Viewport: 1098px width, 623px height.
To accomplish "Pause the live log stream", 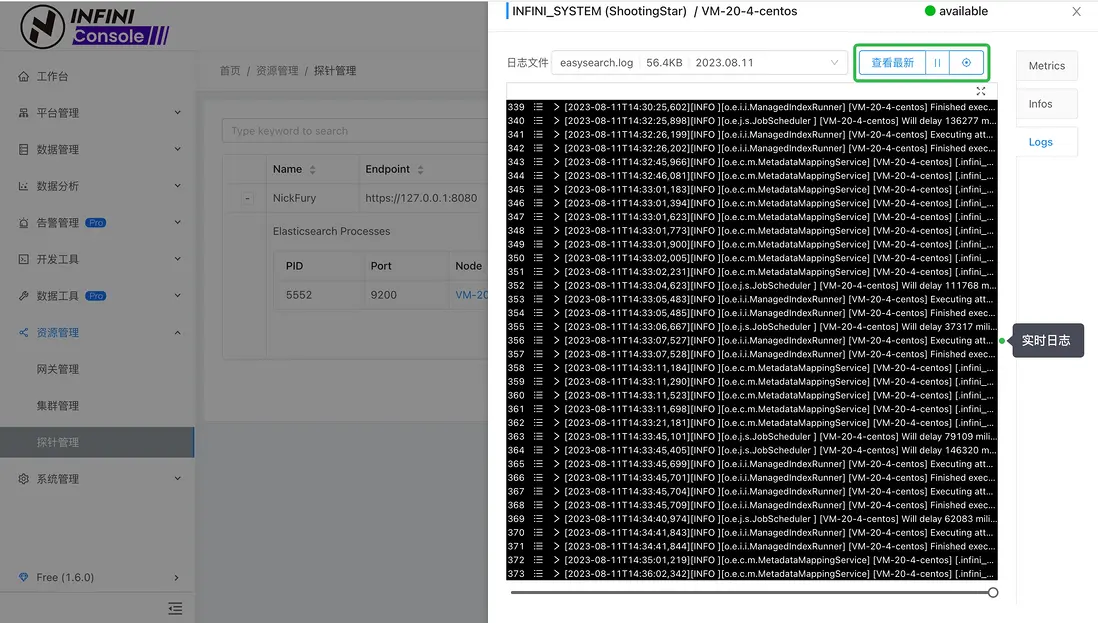I will [937, 63].
